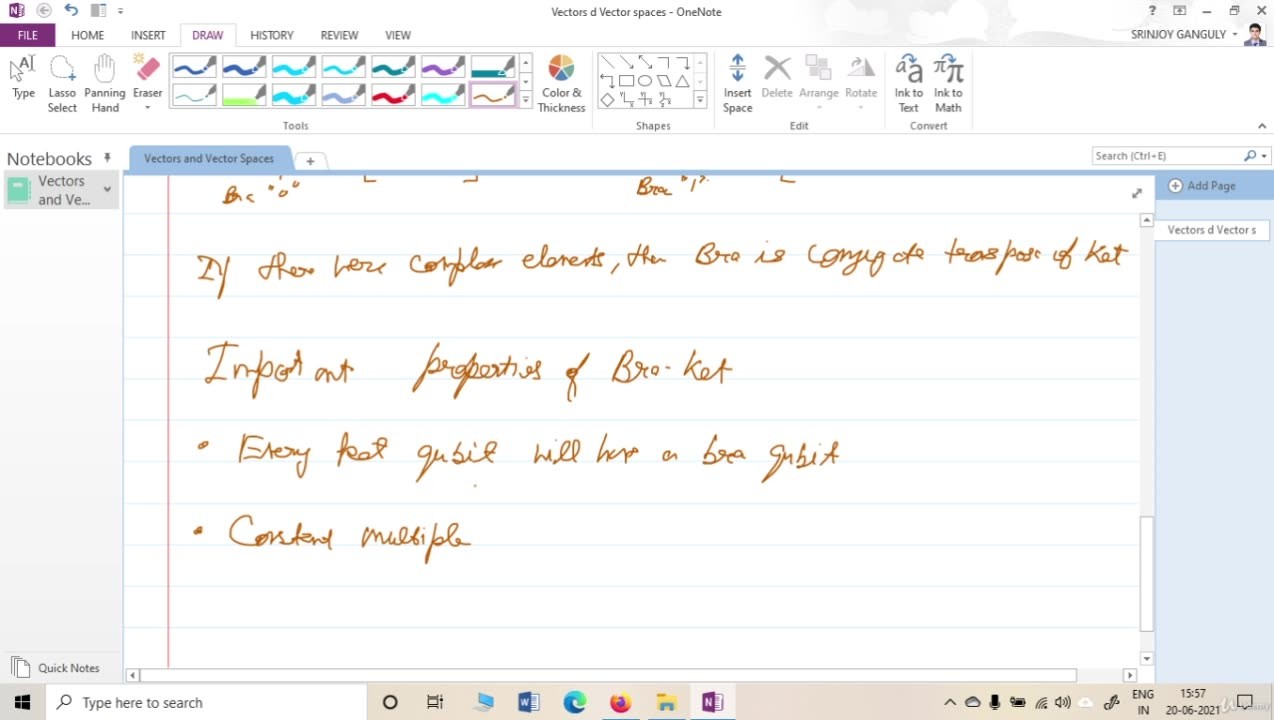Open Ribbon Display Options
The width and height of the screenshot is (1274, 720).
coord(1180,11)
